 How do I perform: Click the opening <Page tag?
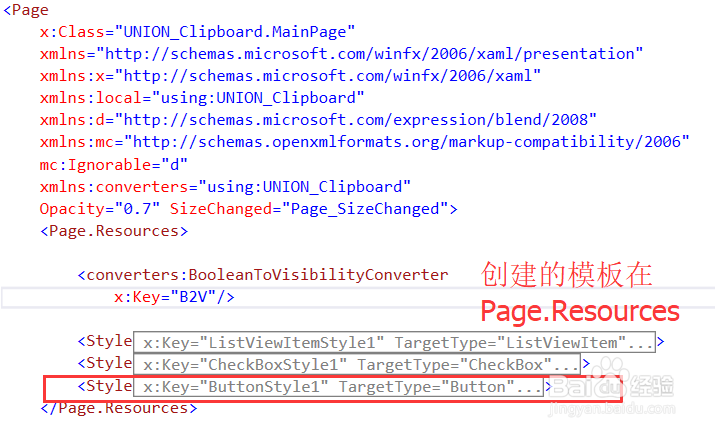(x=26, y=10)
